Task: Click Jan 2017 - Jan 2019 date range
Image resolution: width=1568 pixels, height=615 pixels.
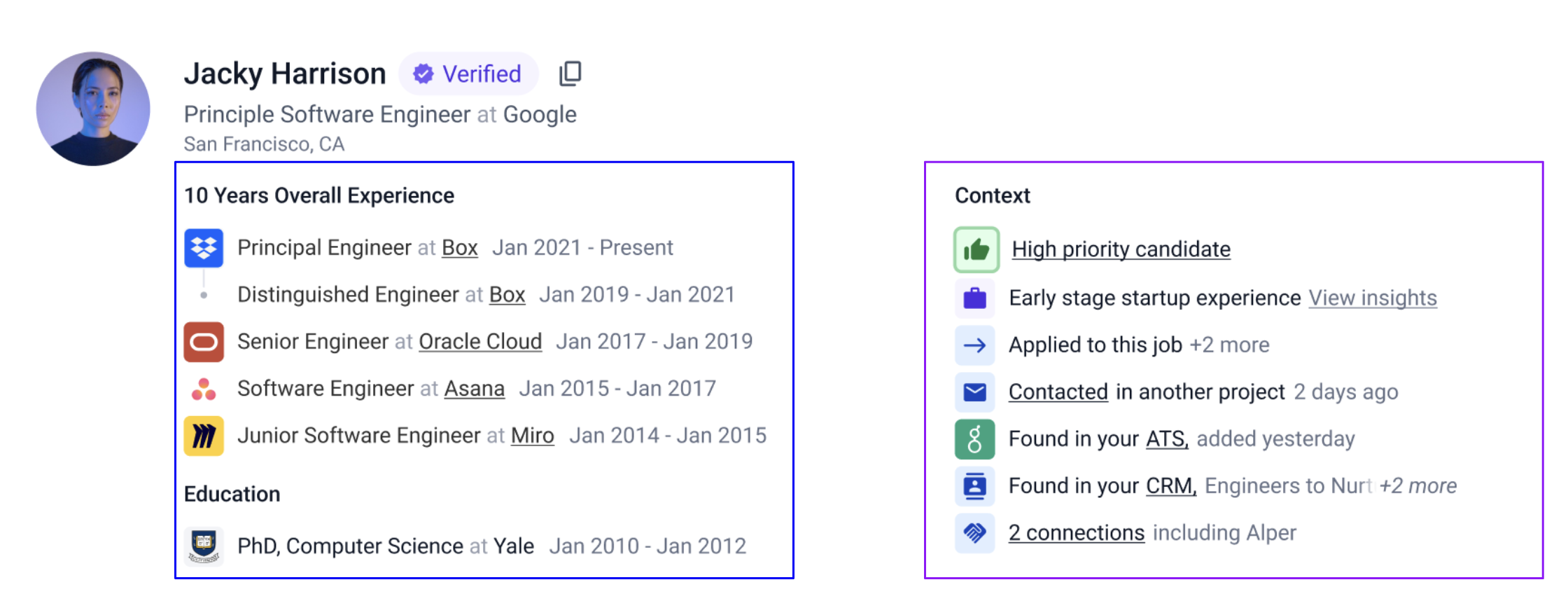Action: 654,342
